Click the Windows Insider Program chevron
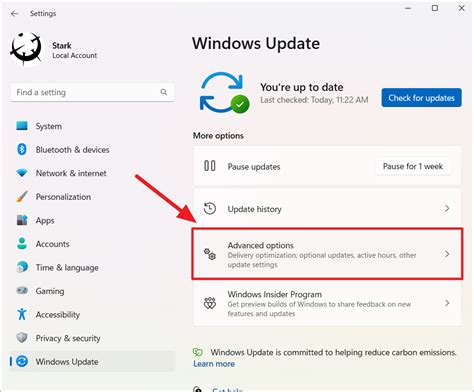This screenshot has height=392, width=474. coord(447,303)
